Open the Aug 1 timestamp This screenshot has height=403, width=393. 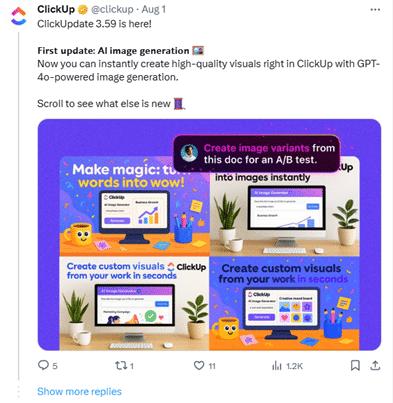click(x=154, y=10)
